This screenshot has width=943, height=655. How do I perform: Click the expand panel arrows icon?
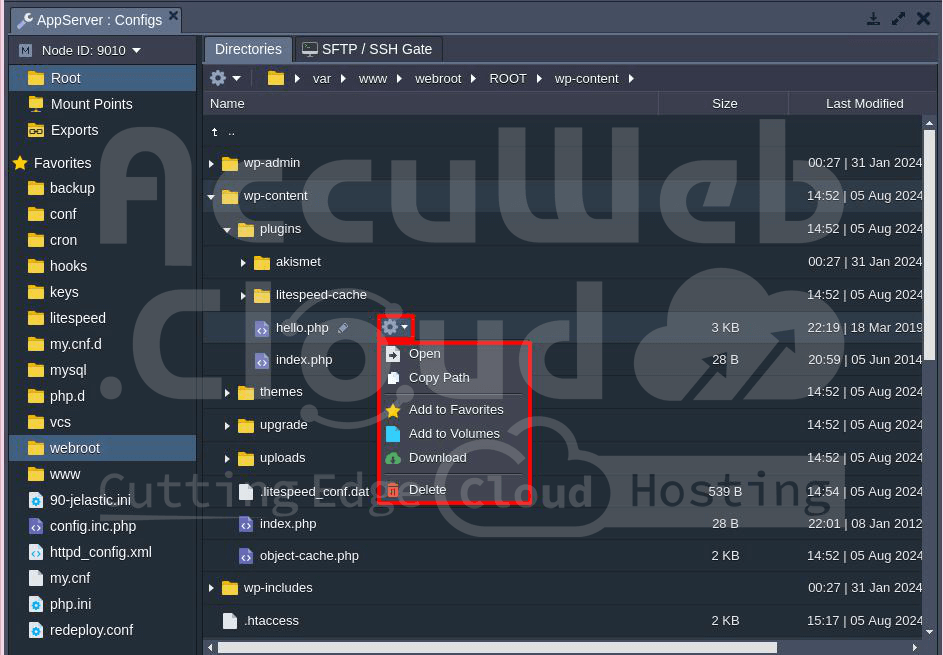click(898, 19)
